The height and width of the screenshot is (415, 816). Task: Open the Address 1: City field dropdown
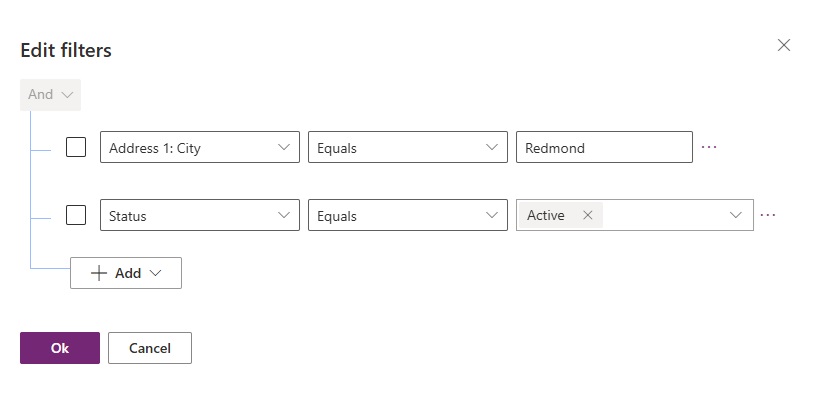(200, 147)
